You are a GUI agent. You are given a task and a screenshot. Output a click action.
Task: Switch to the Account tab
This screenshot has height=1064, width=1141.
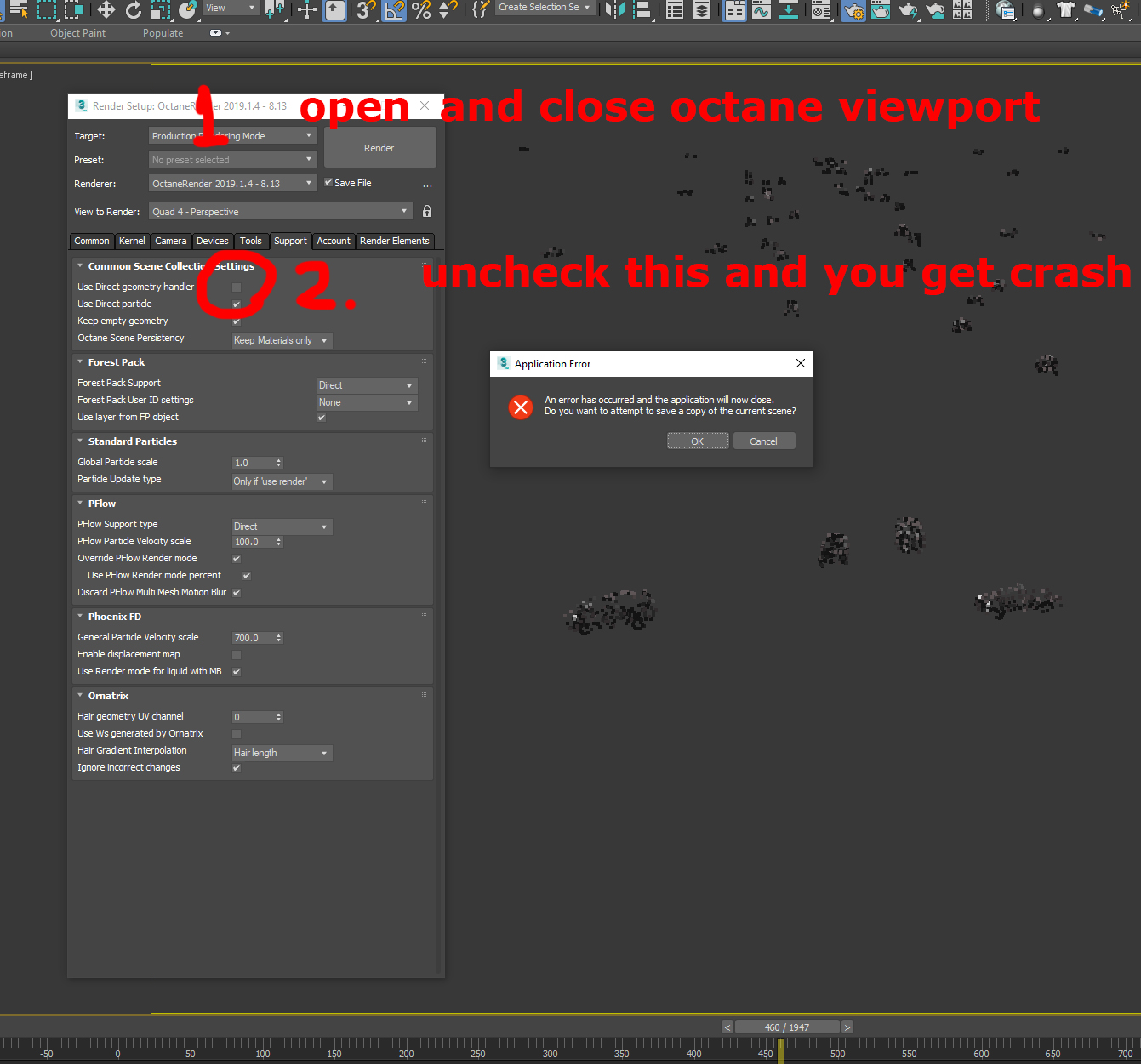tap(334, 242)
